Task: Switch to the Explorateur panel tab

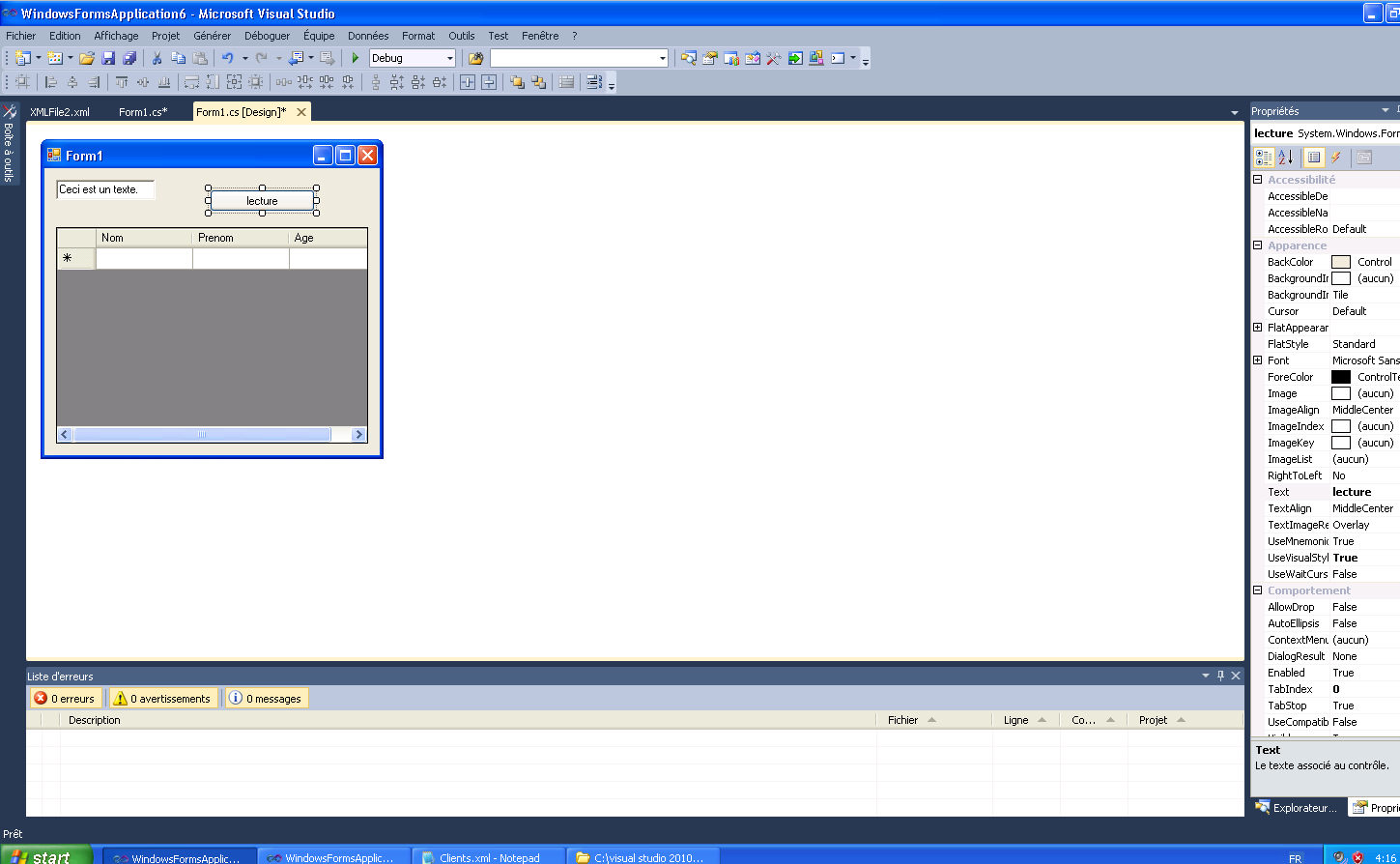Action: (x=1297, y=807)
